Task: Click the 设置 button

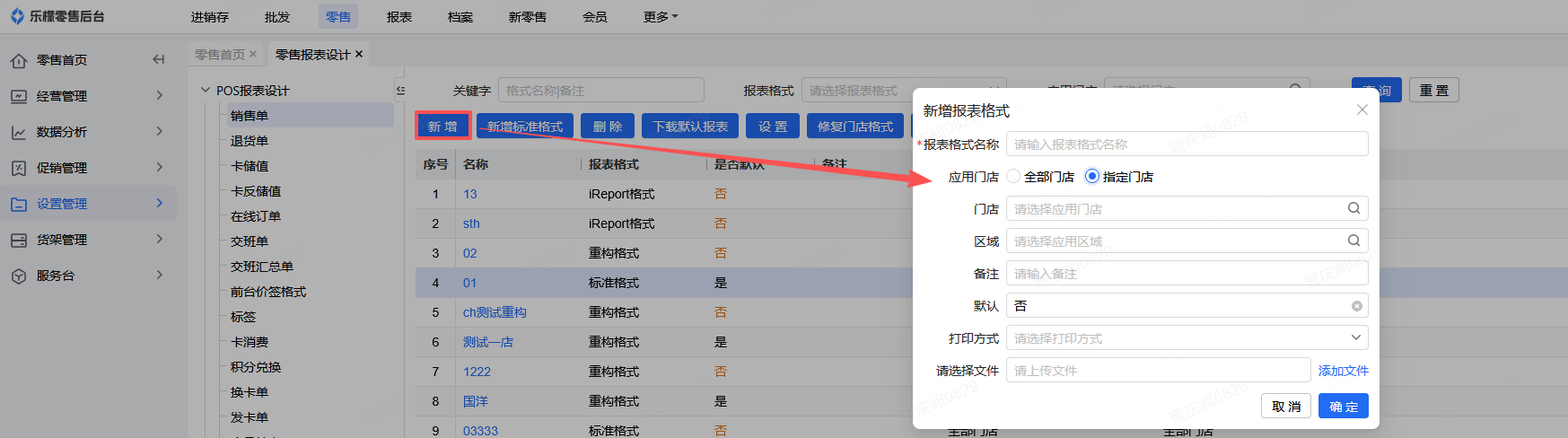Action: (x=773, y=126)
